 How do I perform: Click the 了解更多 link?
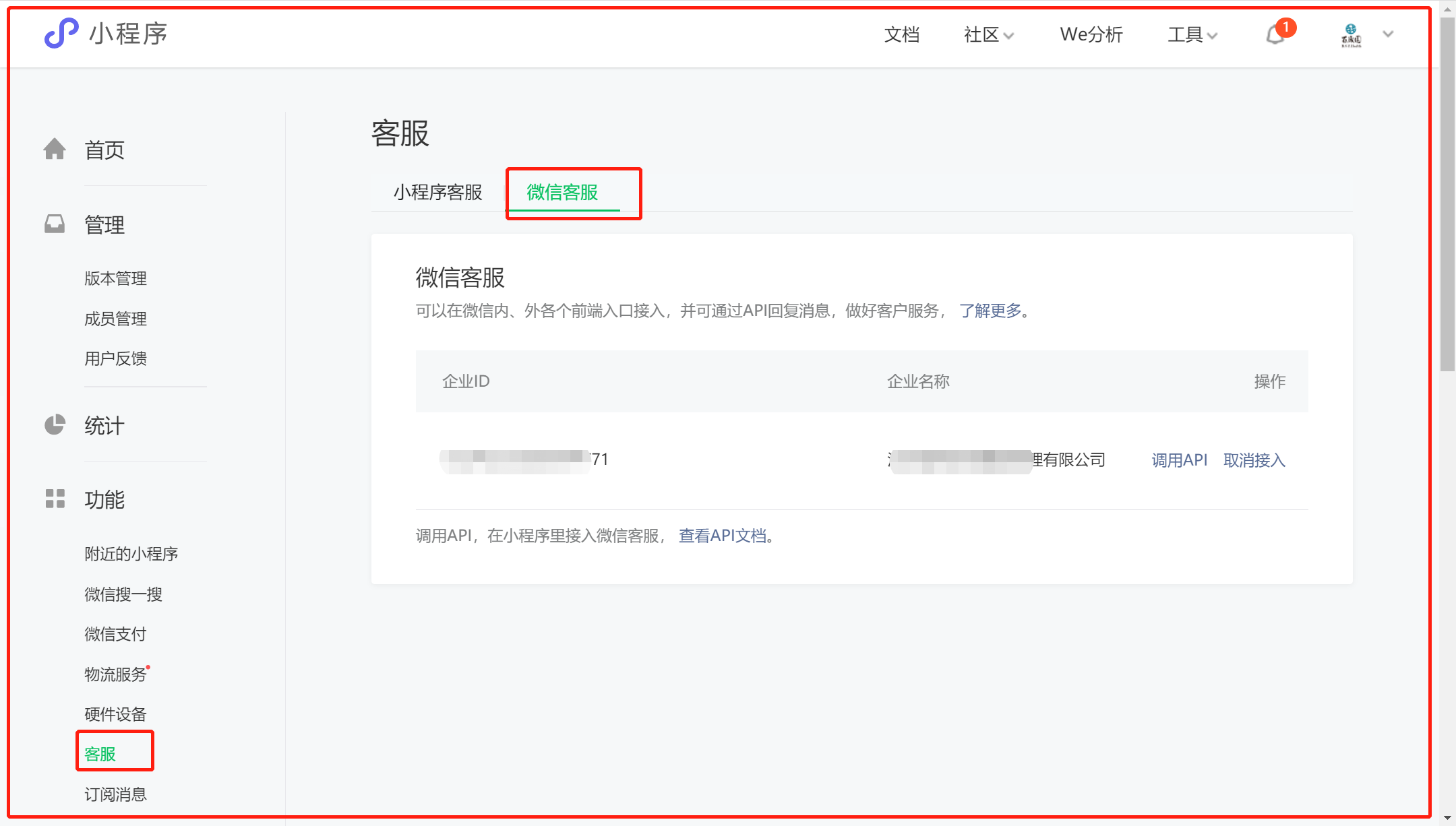(x=991, y=311)
